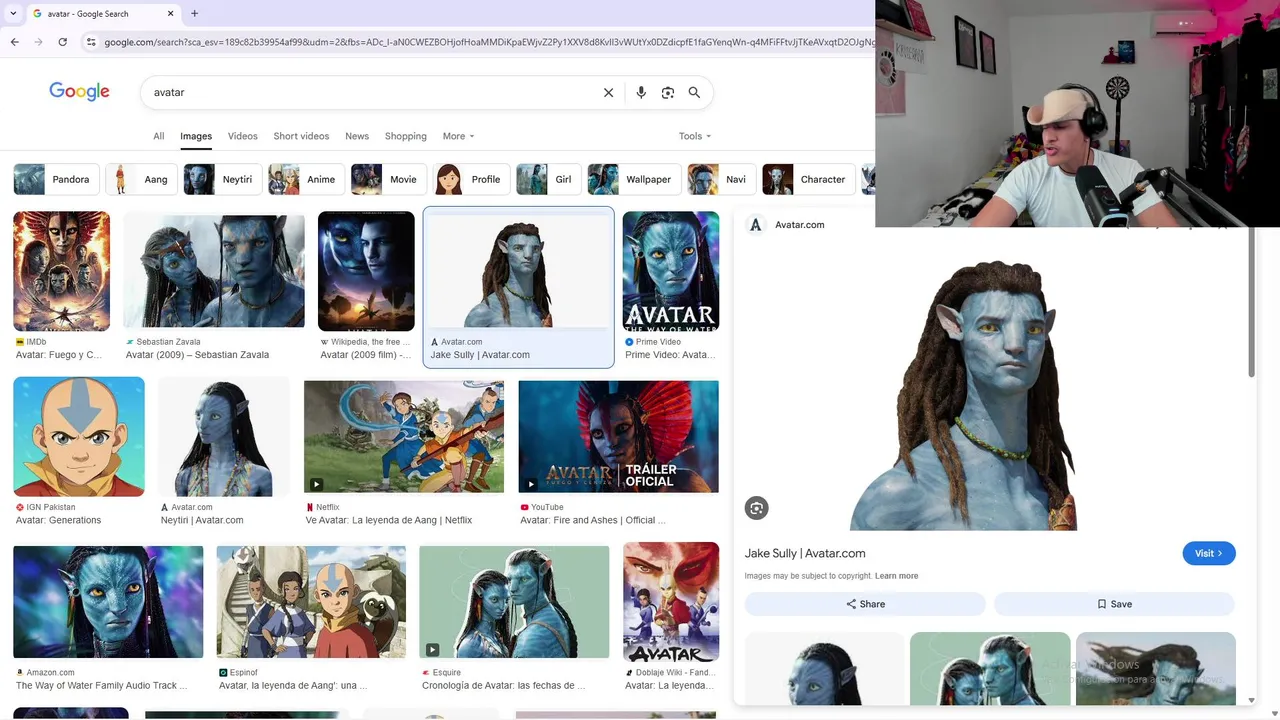This screenshot has height=720, width=1280.
Task: Open the Sebastian Zavala Avatar 2009 image
Action: pyautogui.click(x=214, y=271)
